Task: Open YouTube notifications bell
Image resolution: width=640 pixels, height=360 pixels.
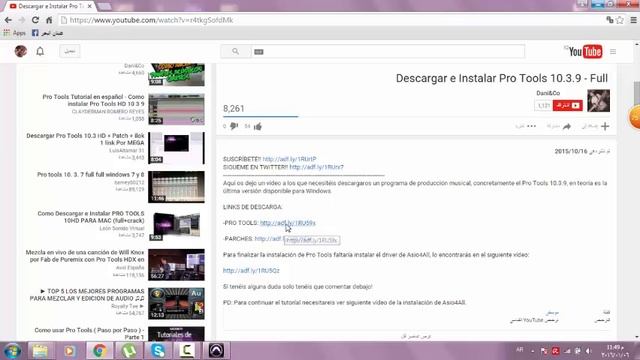Action: pyautogui.click(x=40, y=51)
